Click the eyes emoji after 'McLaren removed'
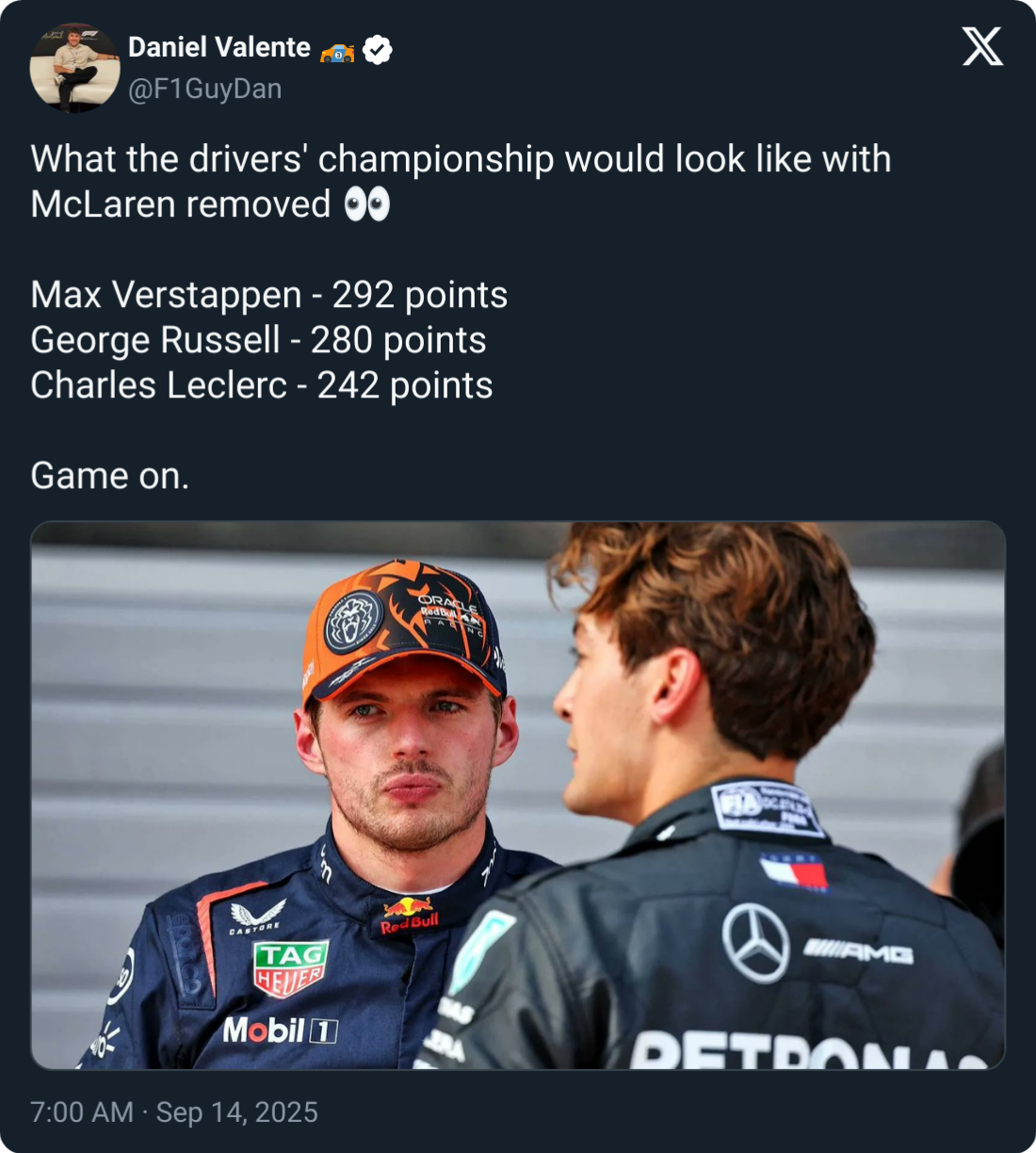Image resolution: width=1036 pixels, height=1153 pixels. tap(366, 204)
